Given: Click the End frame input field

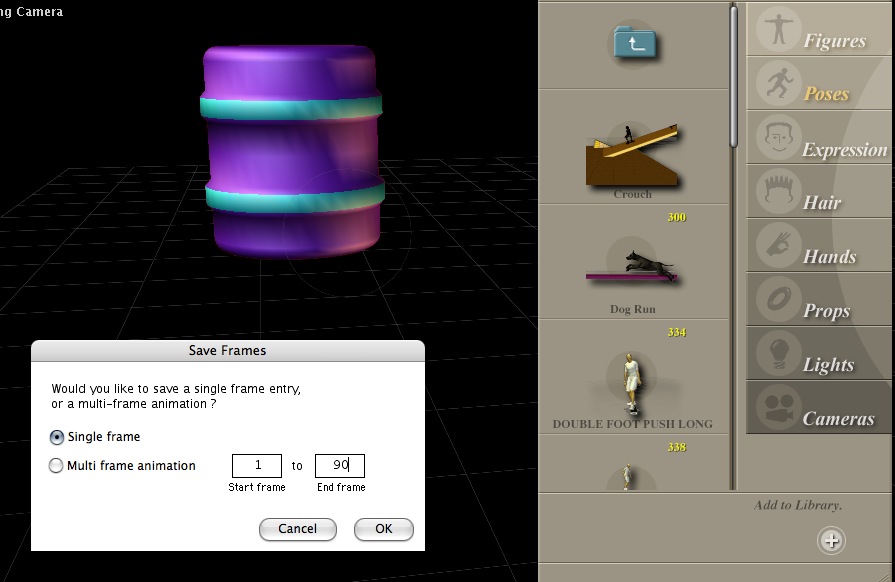Looking at the screenshot, I should [340, 466].
